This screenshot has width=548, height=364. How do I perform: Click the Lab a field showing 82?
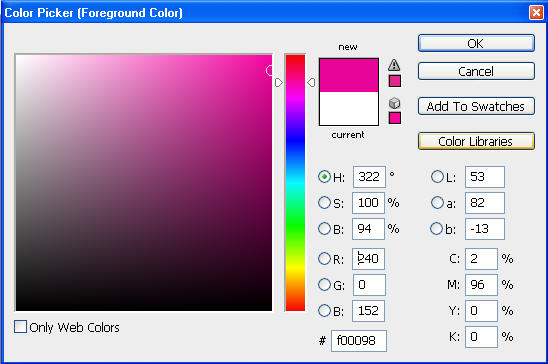(x=485, y=203)
